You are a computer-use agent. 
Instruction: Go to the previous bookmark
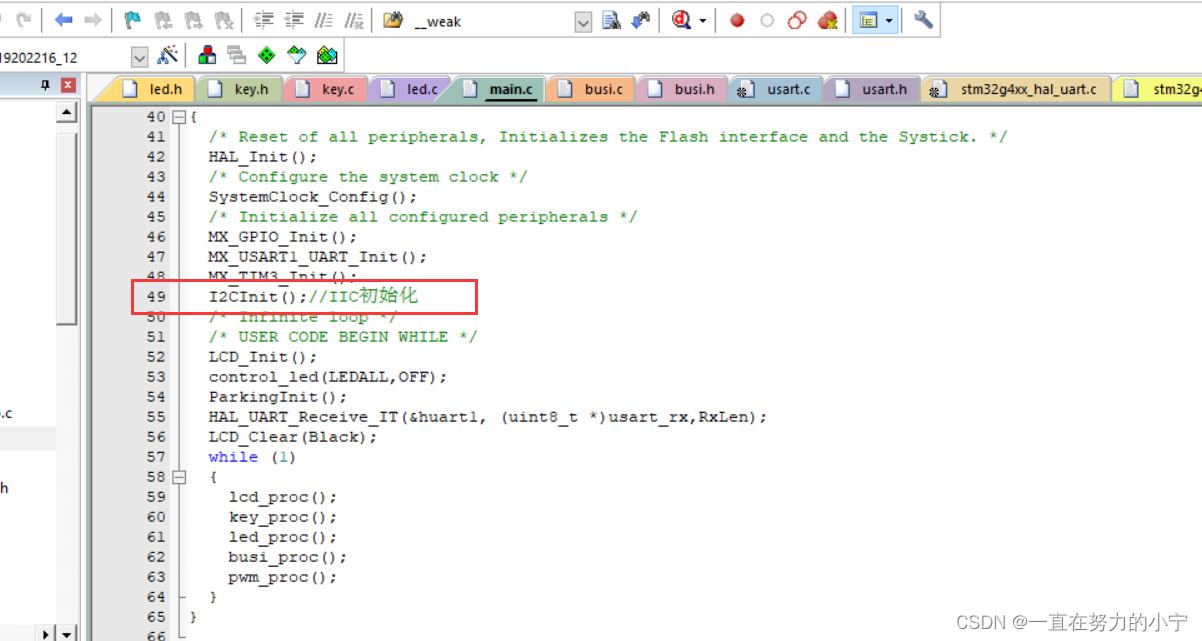click(x=163, y=19)
